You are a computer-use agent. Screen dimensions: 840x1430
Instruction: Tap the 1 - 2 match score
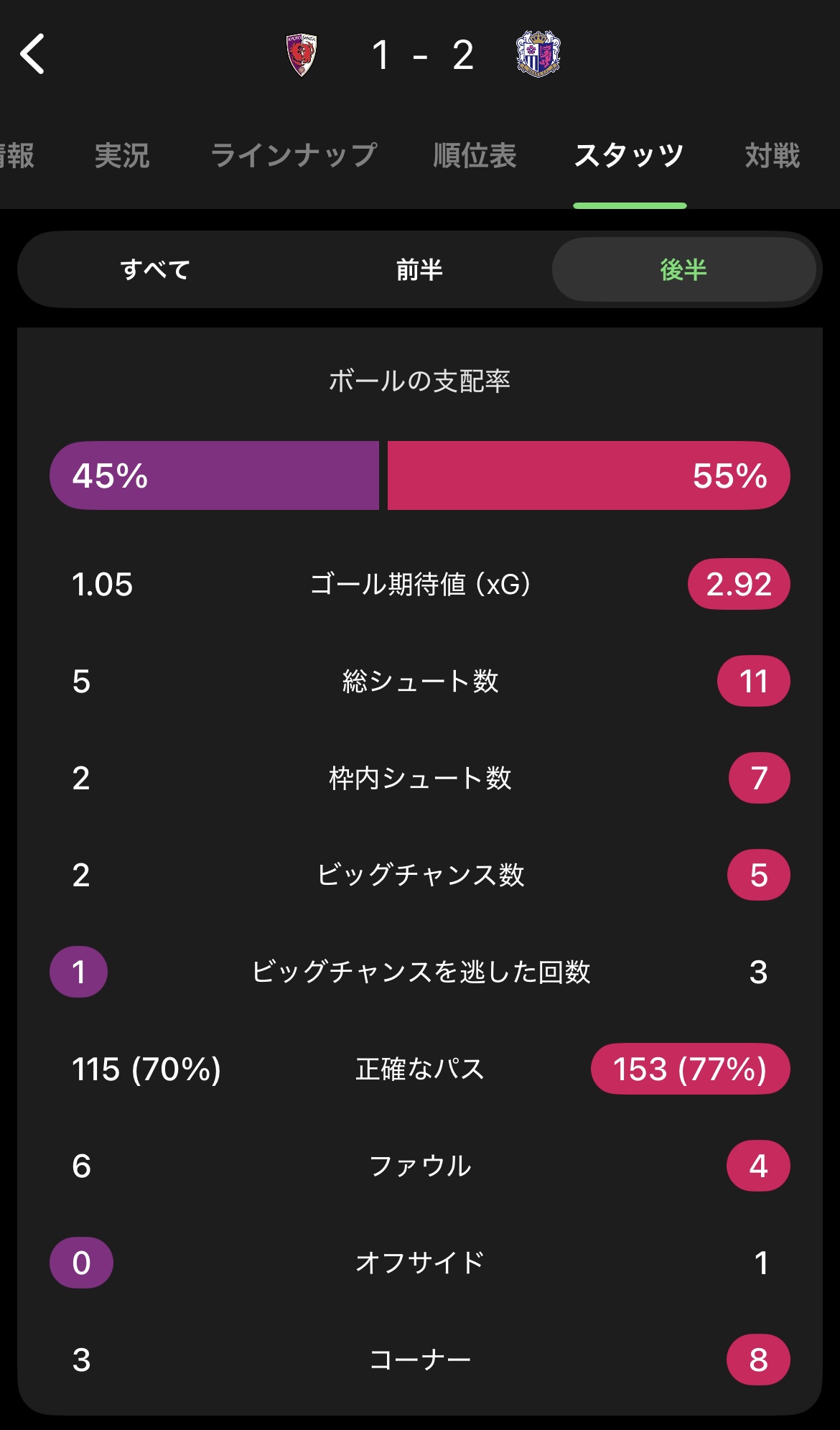tap(422, 55)
